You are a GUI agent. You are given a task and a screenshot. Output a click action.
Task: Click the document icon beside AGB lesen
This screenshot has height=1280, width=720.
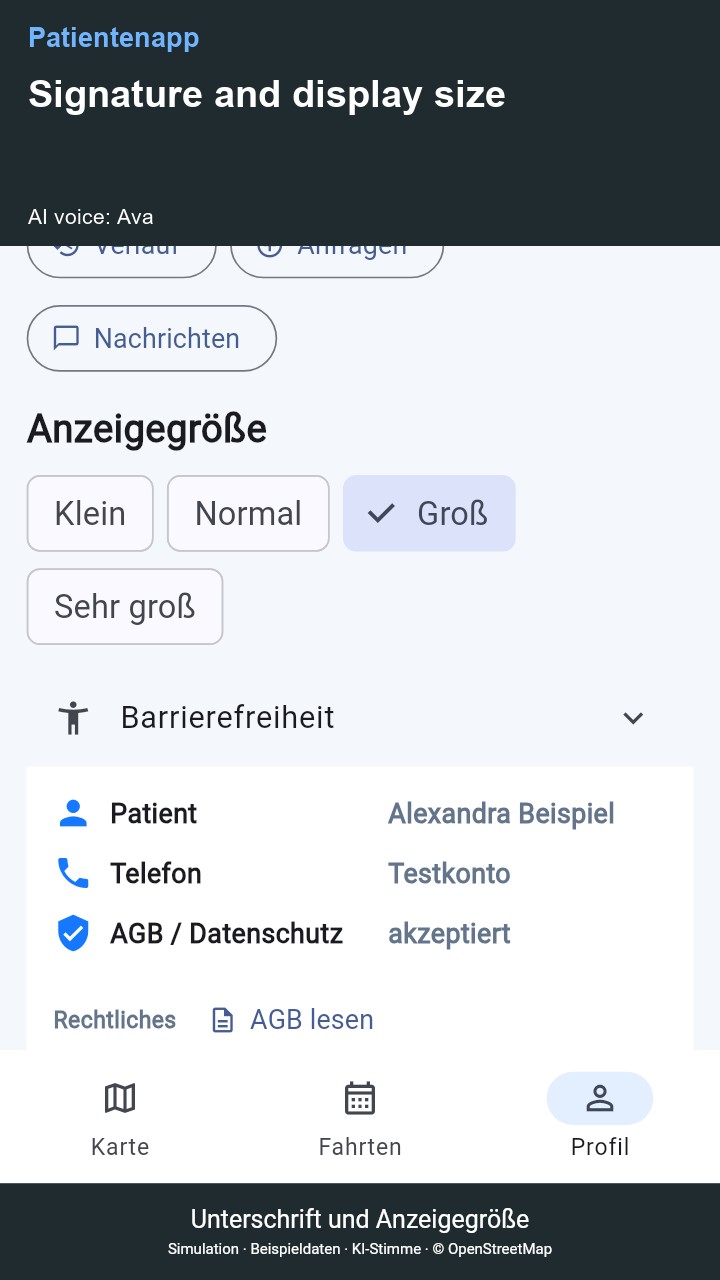223,1020
